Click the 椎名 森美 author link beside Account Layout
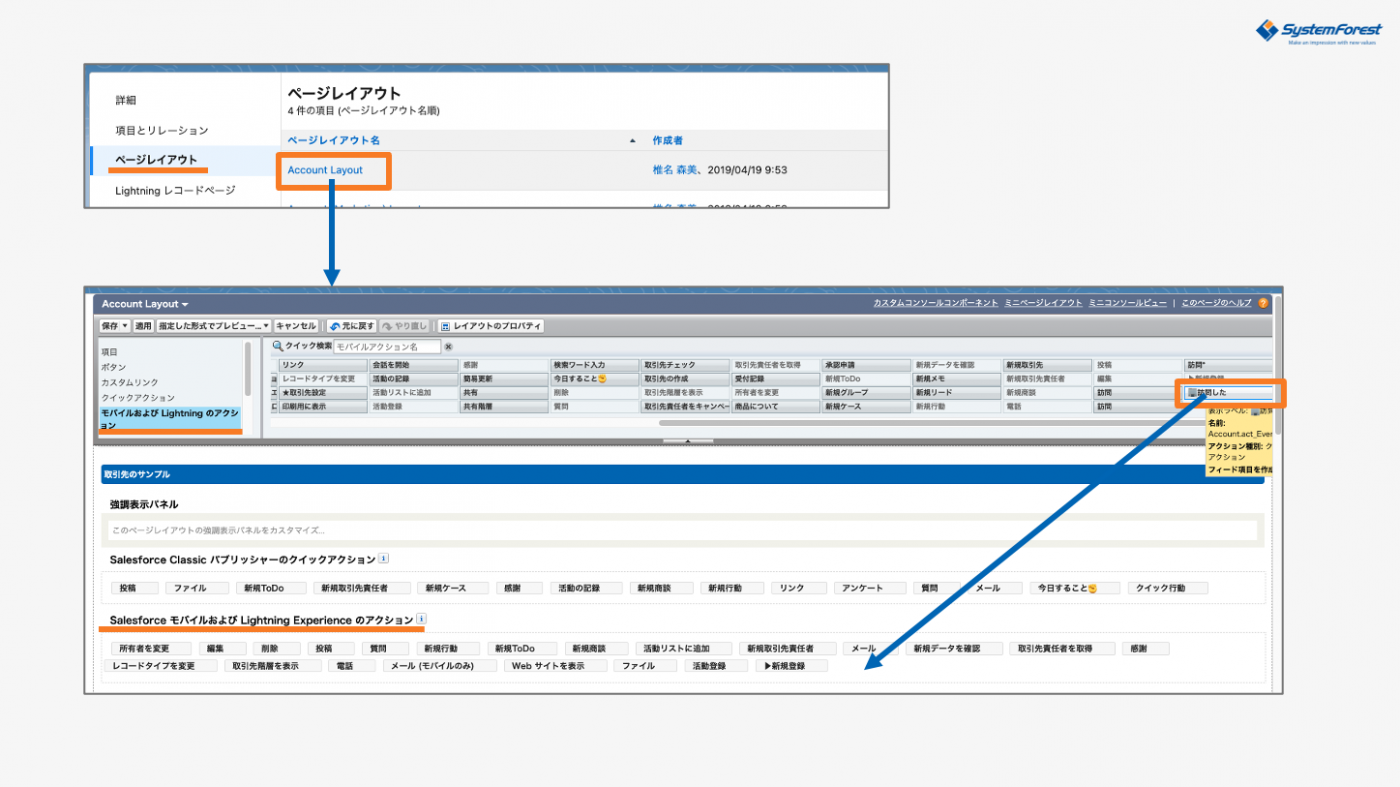Image resolution: width=1400 pixels, height=787 pixels. 676,170
